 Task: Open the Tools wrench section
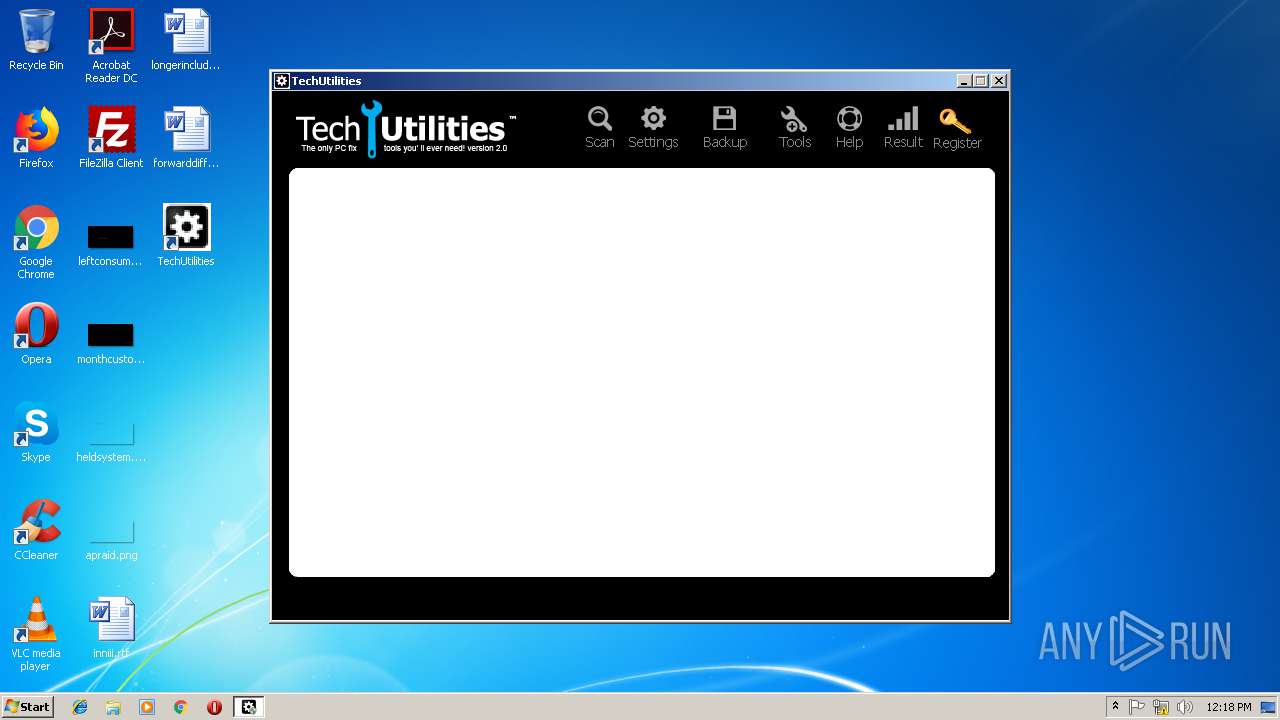795,128
